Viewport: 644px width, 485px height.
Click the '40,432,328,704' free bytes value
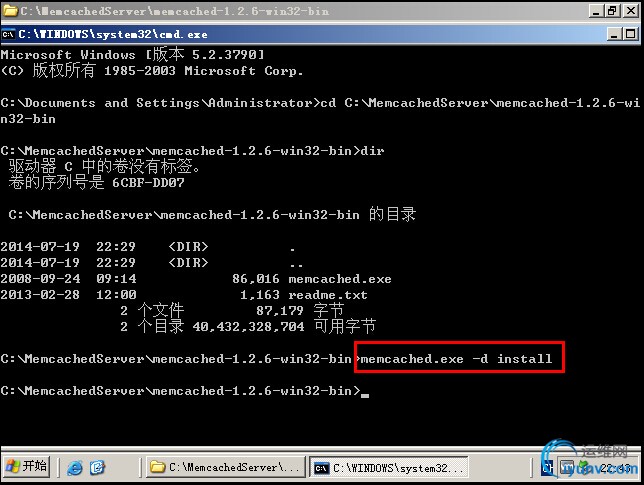248,327
